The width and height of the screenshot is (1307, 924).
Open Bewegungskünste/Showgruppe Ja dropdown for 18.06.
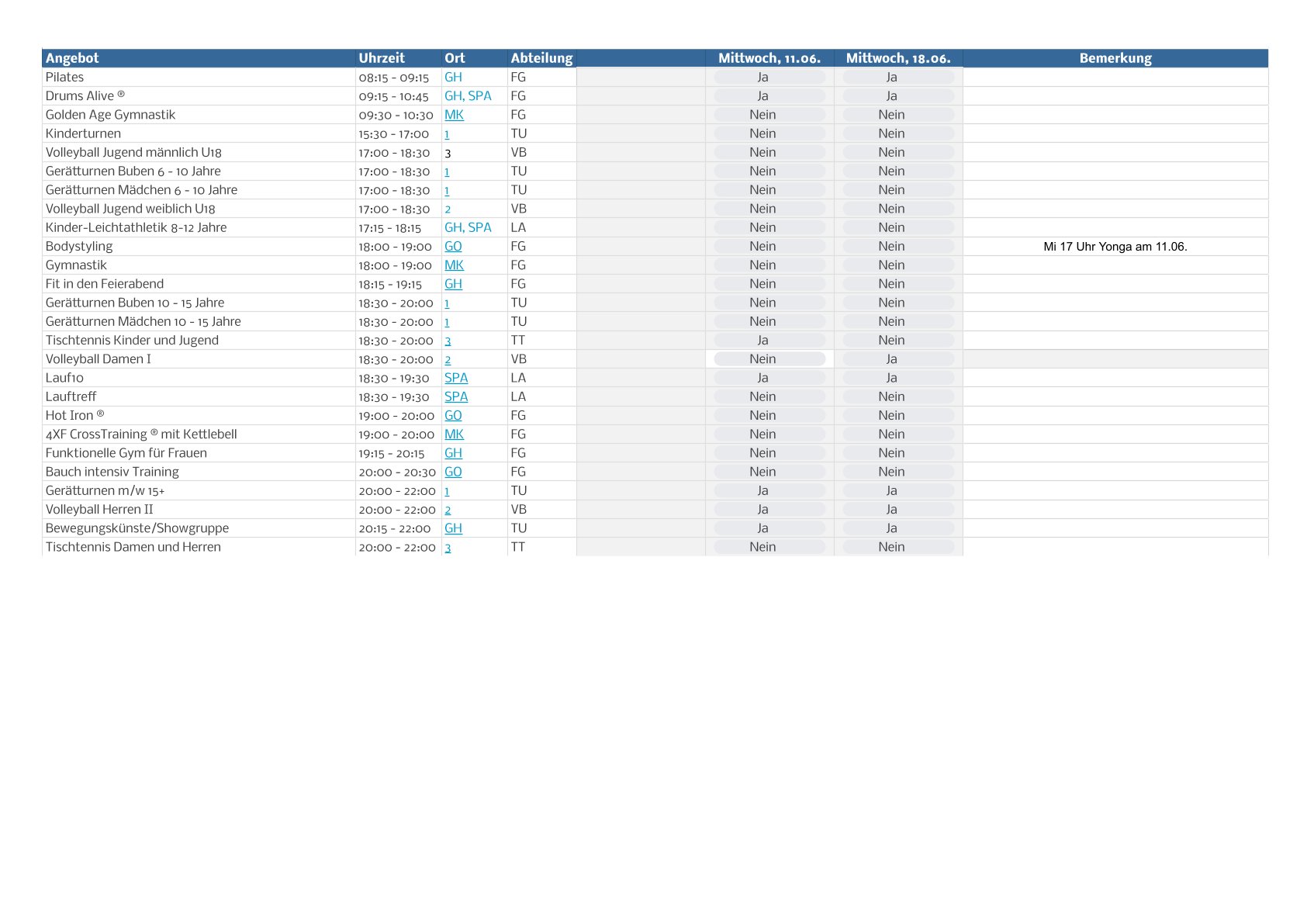click(x=898, y=528)
